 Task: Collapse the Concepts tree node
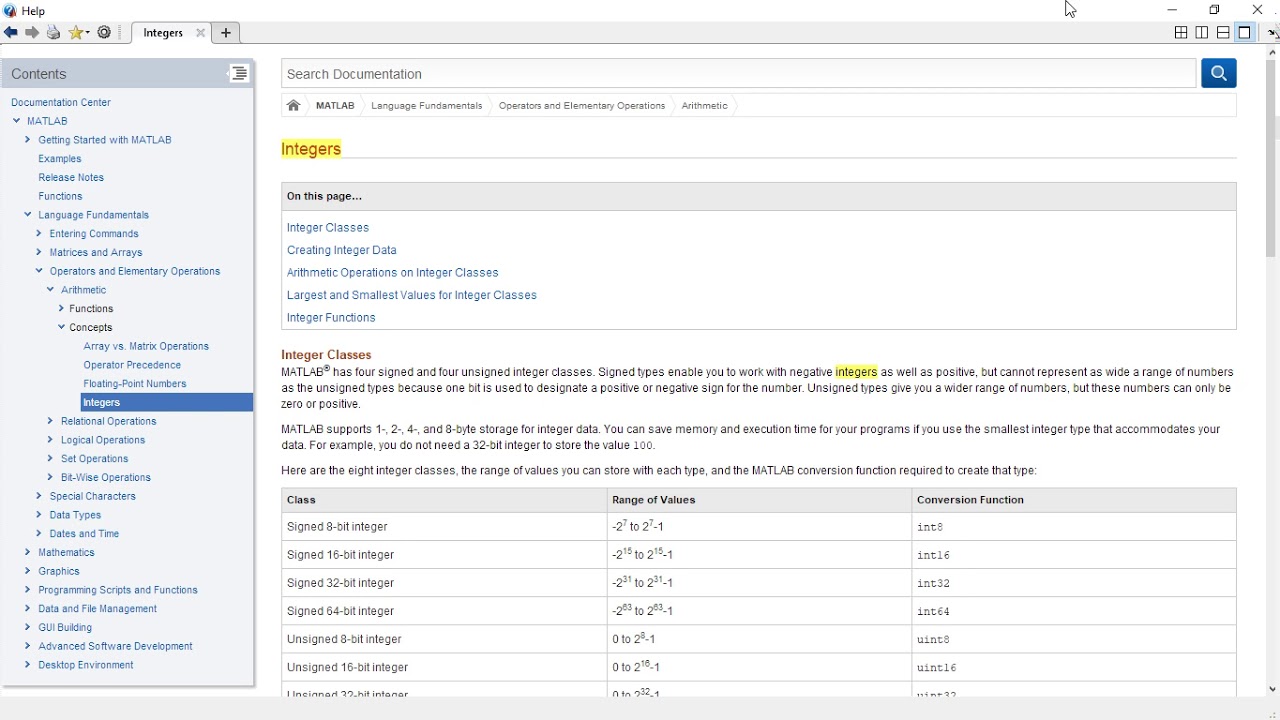pyautogui.click(x=61, y=328)
